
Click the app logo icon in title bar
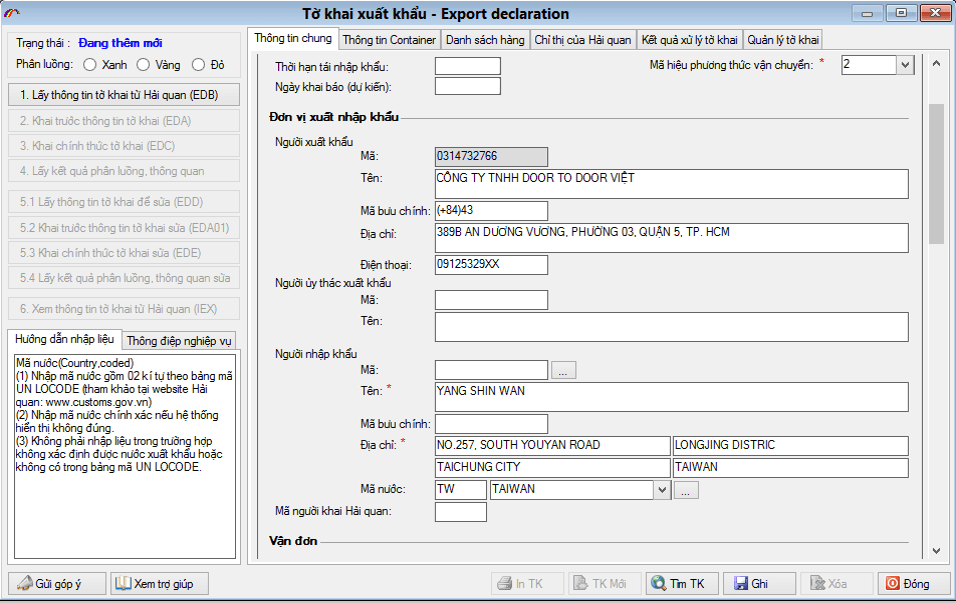pos(13,14)
